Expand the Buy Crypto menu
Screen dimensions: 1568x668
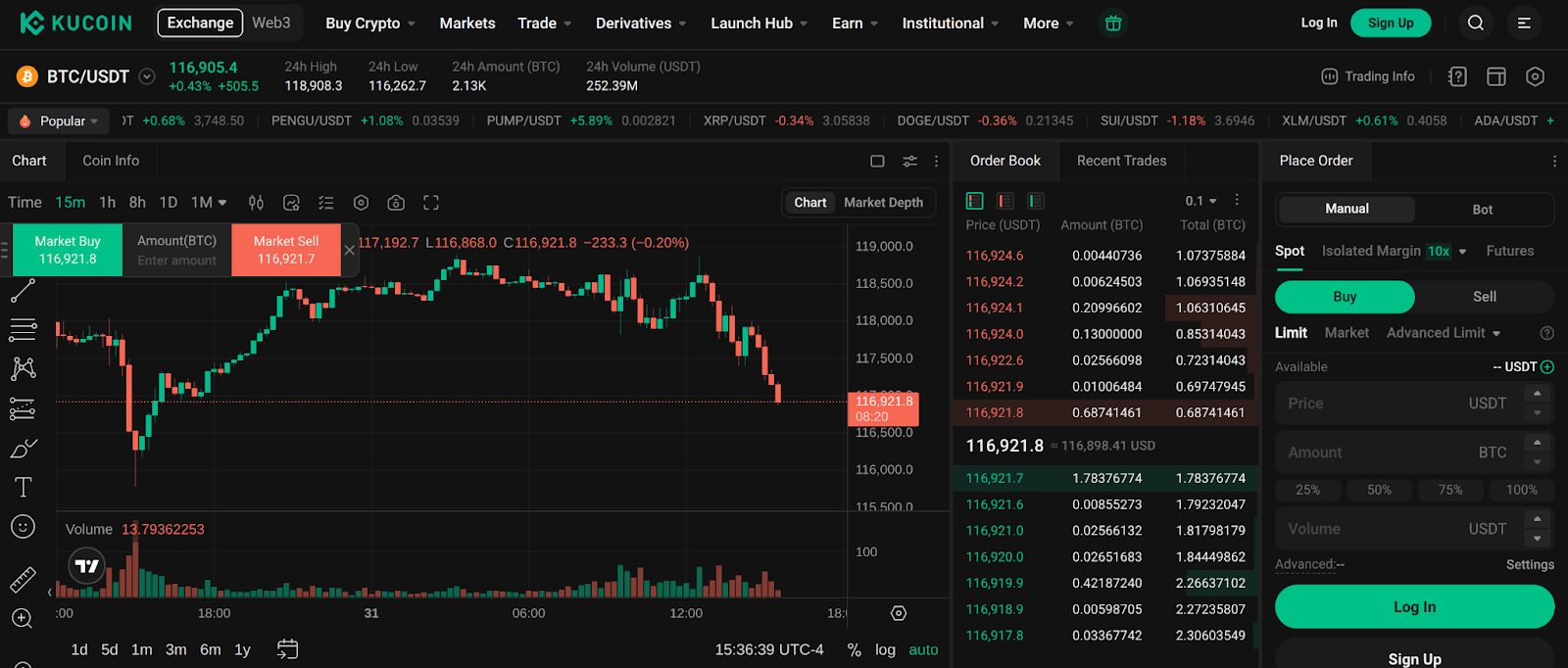[370, 24]
